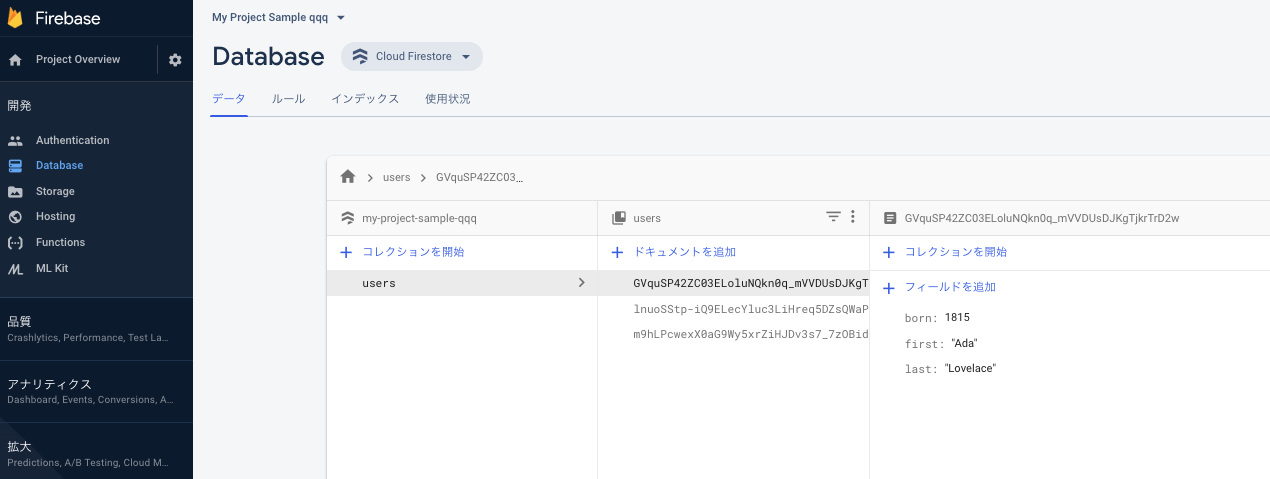Viewport: 1270px width, 479px height.
Task: Click plus icon beside ドキュメントを追加
Action: pyautogui.click(x=618, y=252)
